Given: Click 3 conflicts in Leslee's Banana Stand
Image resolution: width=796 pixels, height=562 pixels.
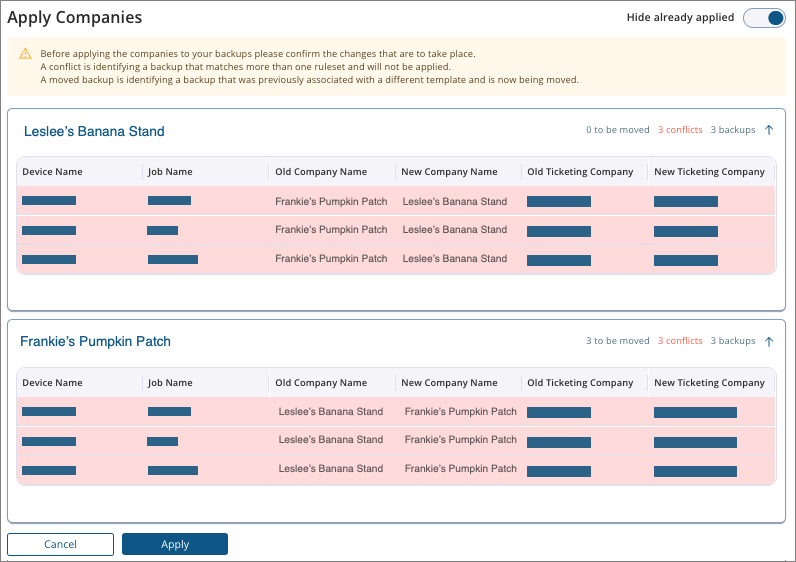Looking at the screenshot, I should tap(680, 130).
